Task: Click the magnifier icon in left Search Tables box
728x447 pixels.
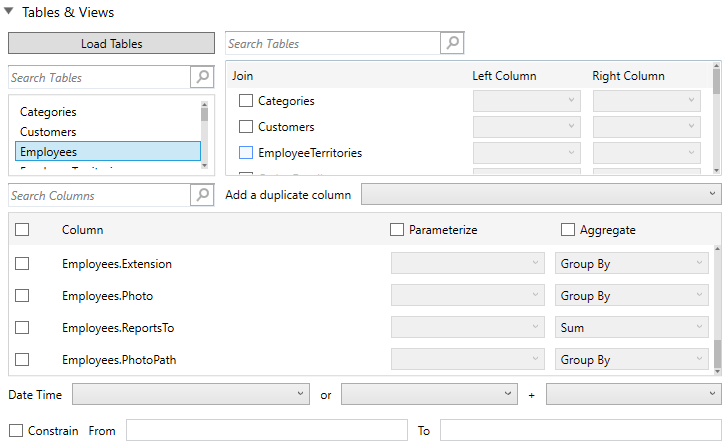Action: coord(202,77)
